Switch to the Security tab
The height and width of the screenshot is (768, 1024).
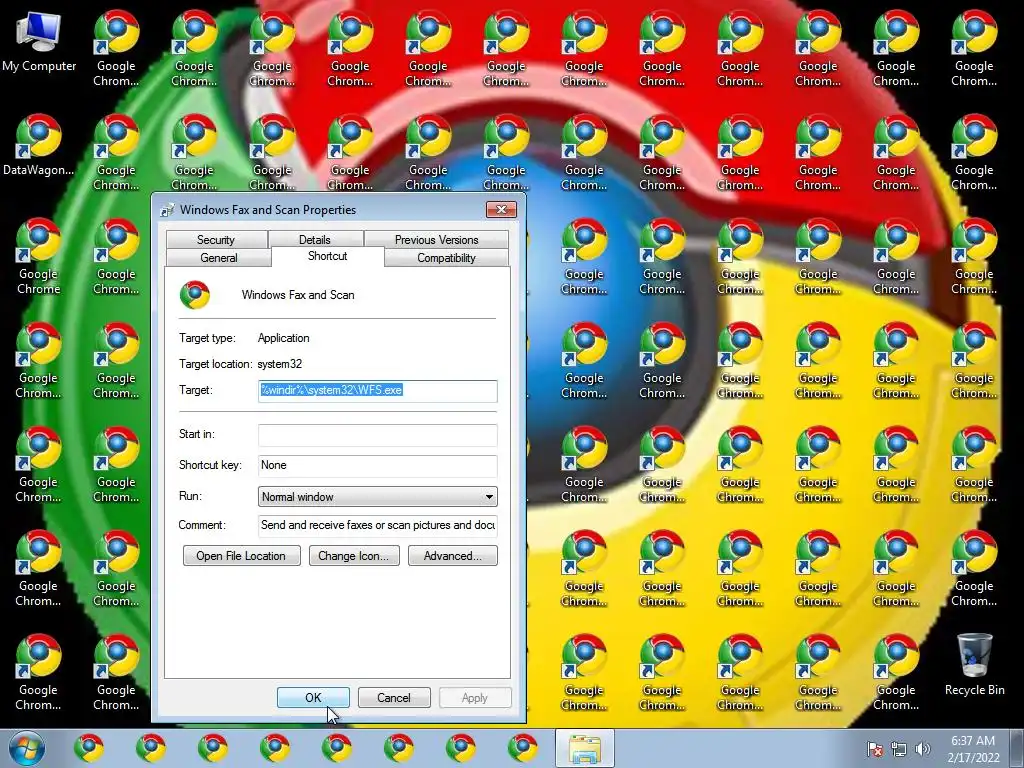(216, 240)
